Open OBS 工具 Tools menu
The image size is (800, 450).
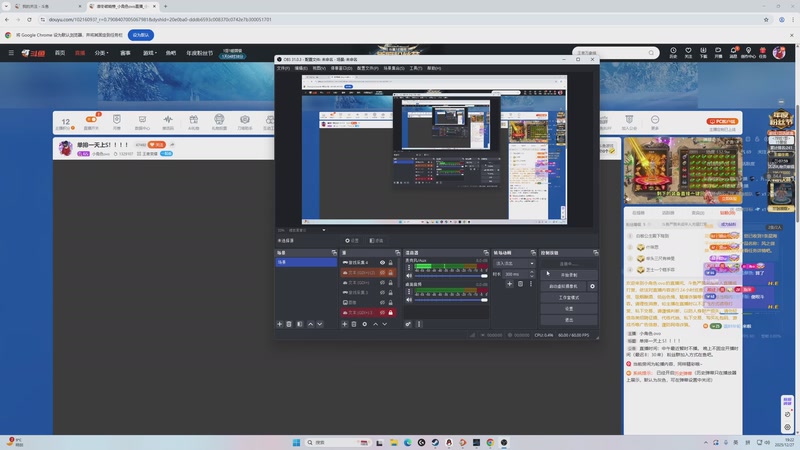(416, 68)
